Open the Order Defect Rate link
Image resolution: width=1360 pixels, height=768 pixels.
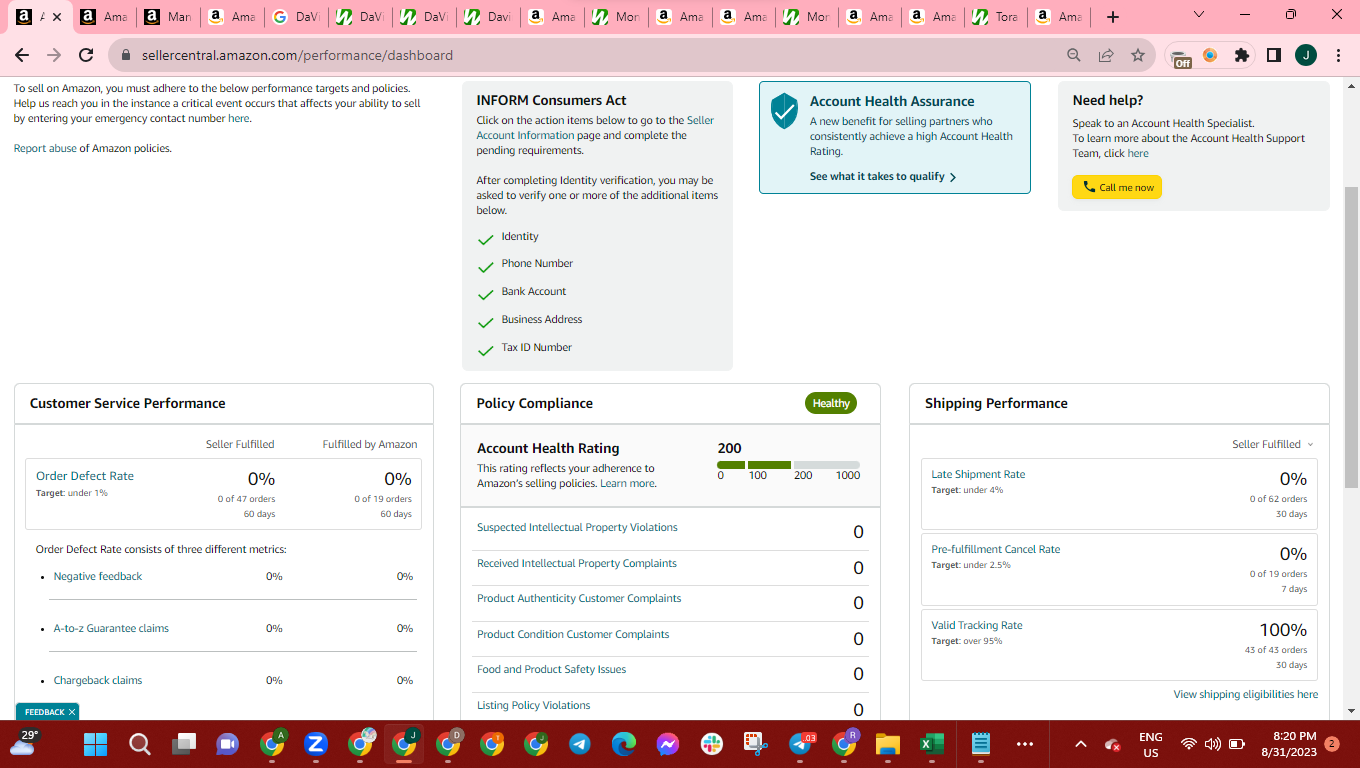[85, 476]
